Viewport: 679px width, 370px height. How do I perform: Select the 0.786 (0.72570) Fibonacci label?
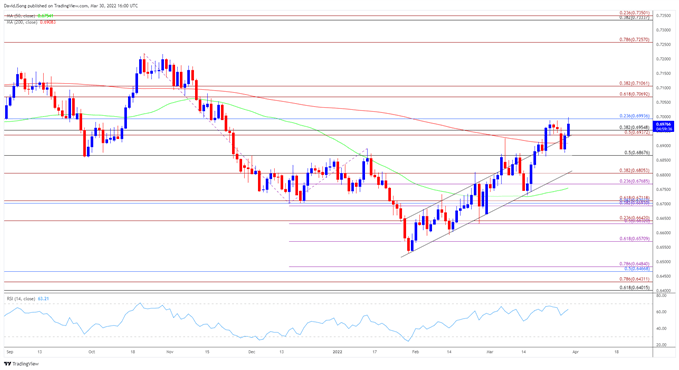[634, 39]
